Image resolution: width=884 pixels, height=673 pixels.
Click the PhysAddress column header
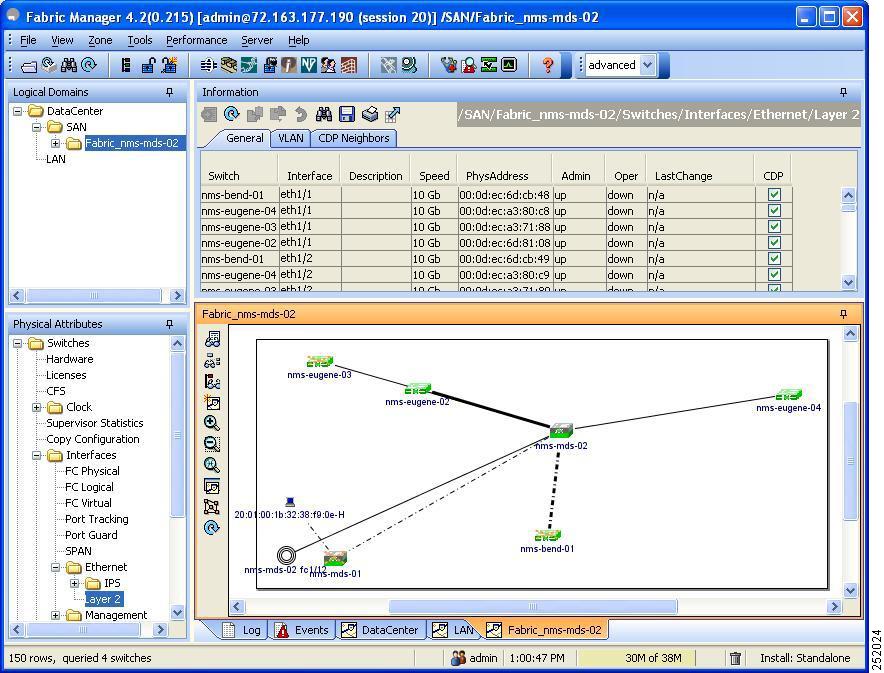(504, 176)
